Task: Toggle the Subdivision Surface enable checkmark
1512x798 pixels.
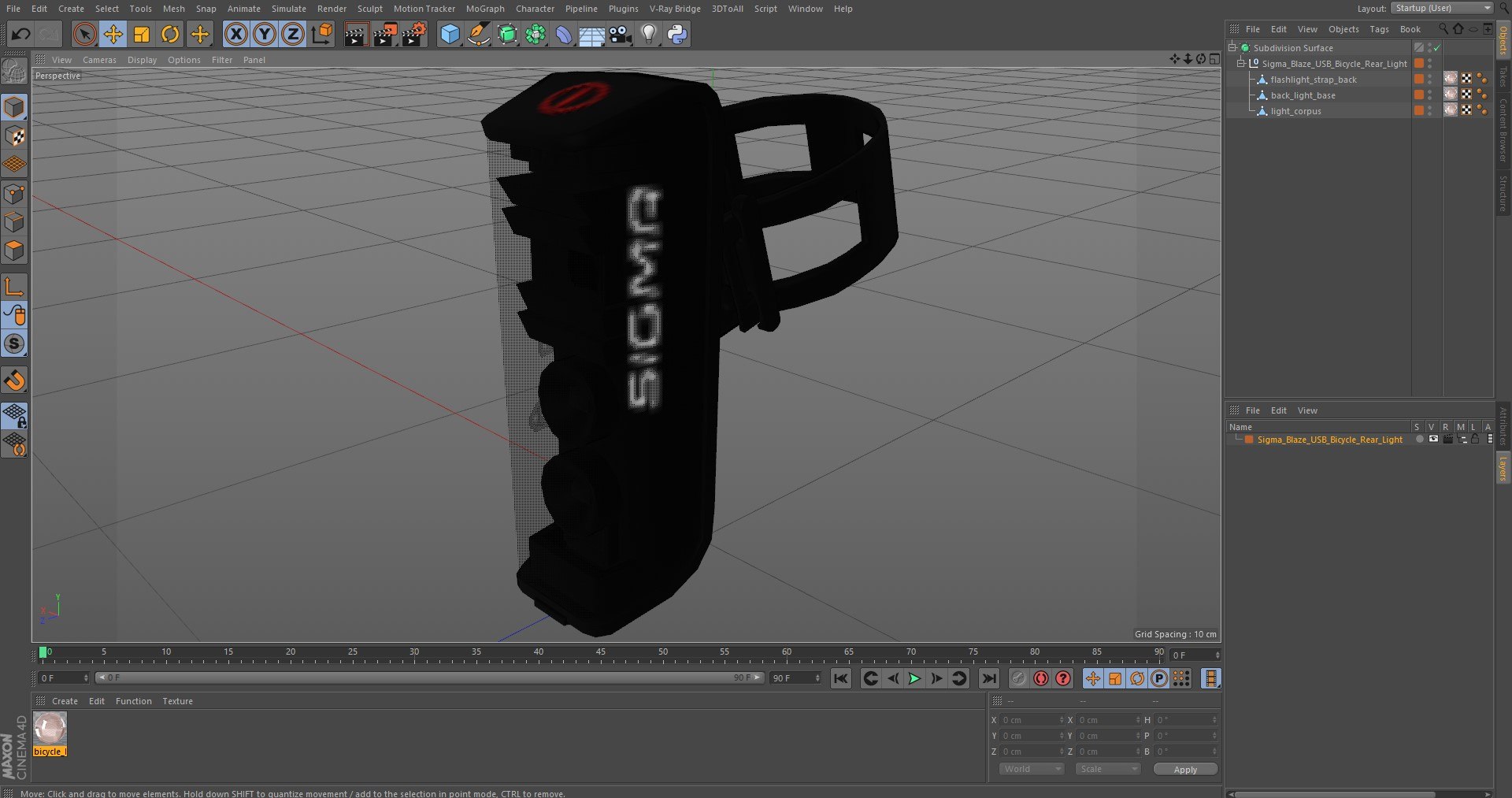Action: tap(1436, 48)
